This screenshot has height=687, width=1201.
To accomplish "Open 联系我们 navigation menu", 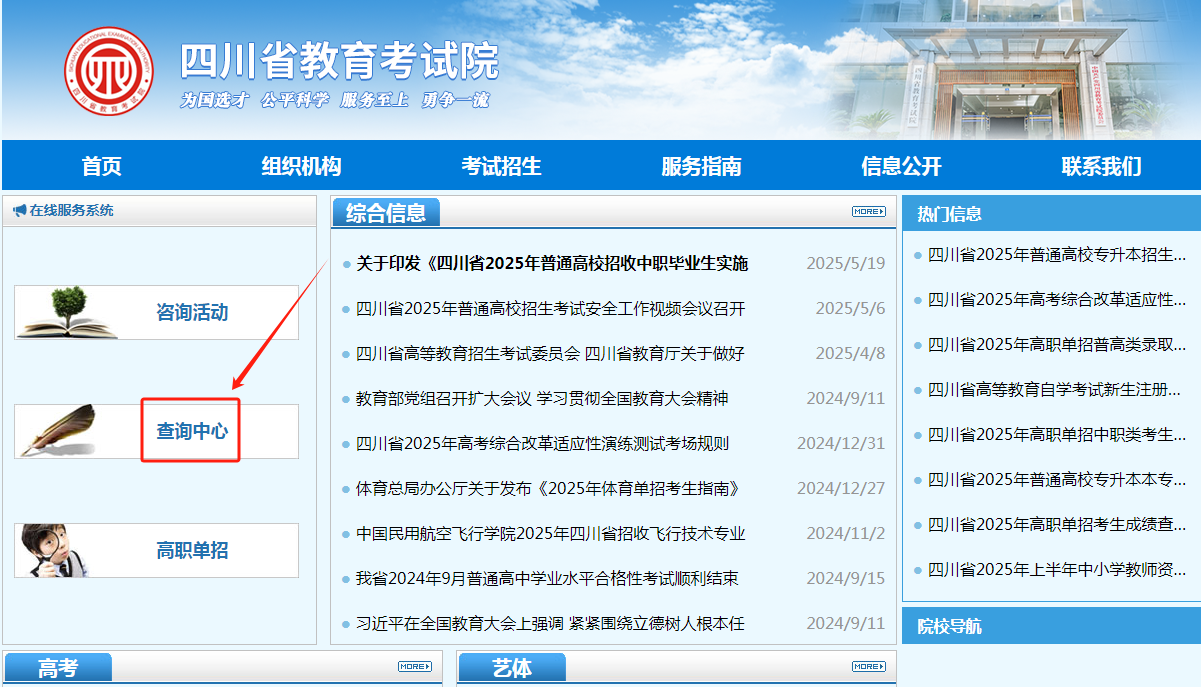I will click(x=1101, y=166).
